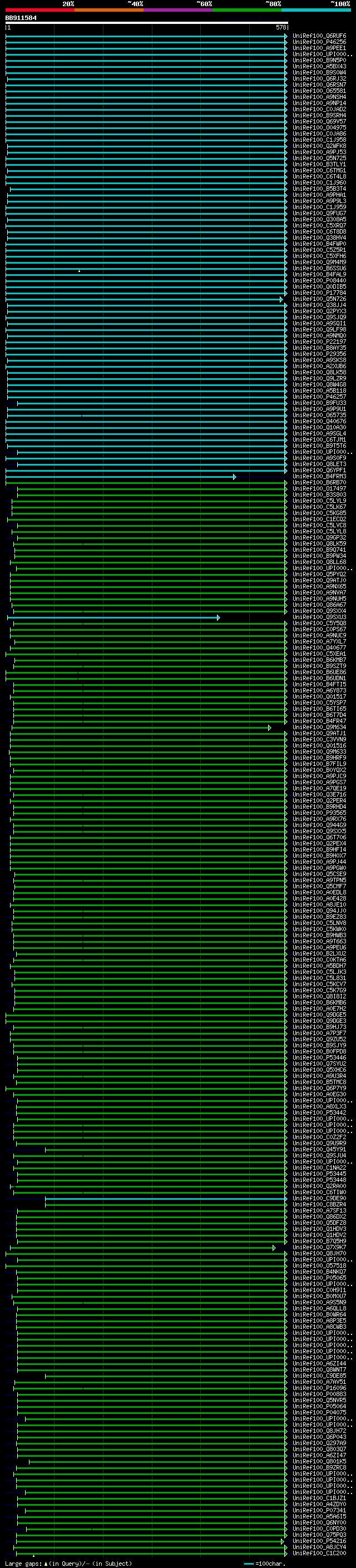Select the UniRef100_C0PD30 label
356x1568 pixels.
319,1529
